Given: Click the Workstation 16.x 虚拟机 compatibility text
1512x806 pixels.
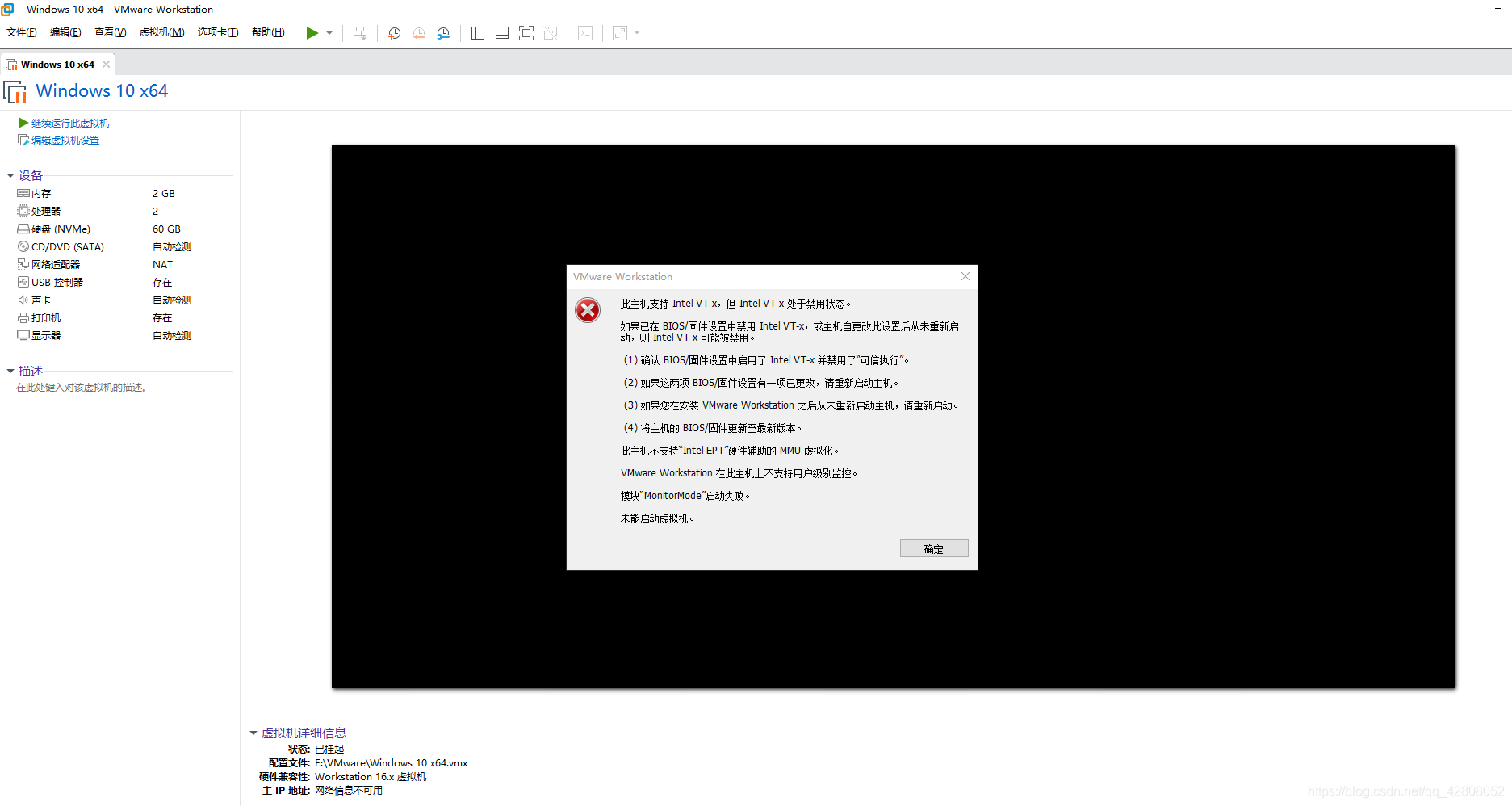Looking at the screenshot, I should pyautogui.click(x=371, y=776).
